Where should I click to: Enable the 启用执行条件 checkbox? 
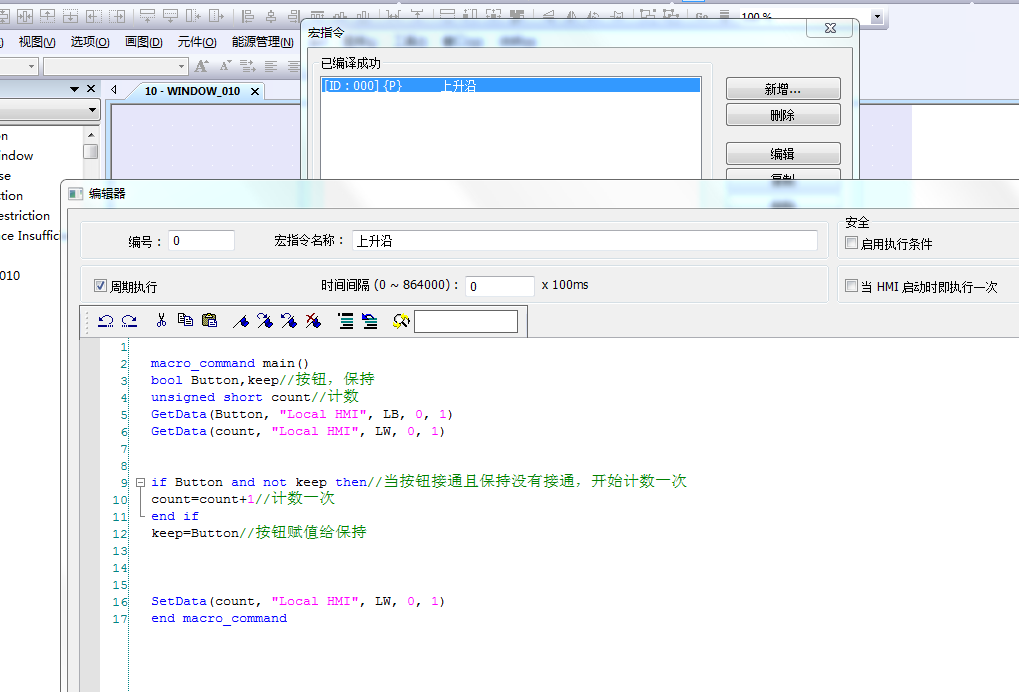tap(852, 243)
